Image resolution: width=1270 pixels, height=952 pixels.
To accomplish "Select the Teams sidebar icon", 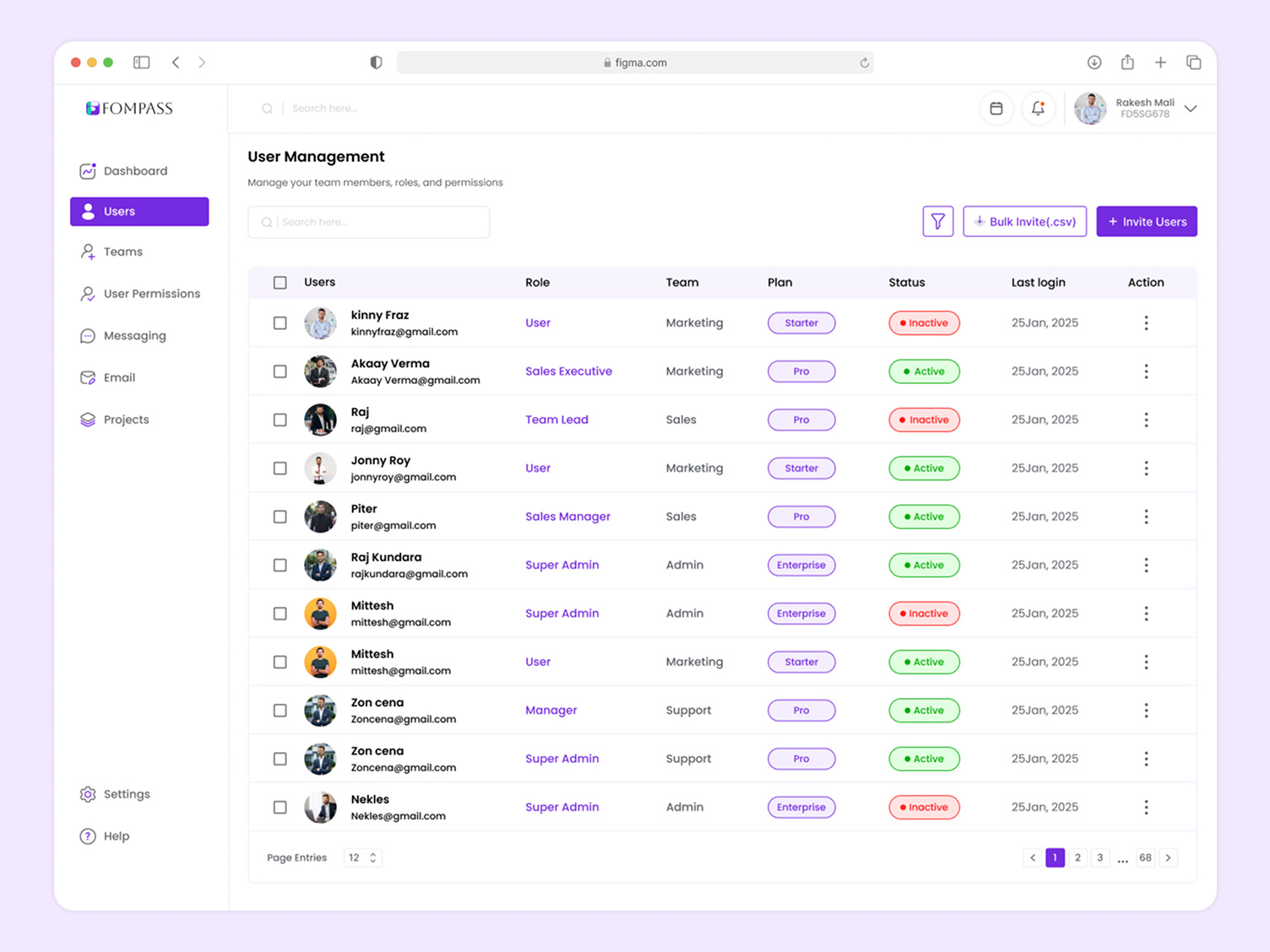I will click(88, 251).
